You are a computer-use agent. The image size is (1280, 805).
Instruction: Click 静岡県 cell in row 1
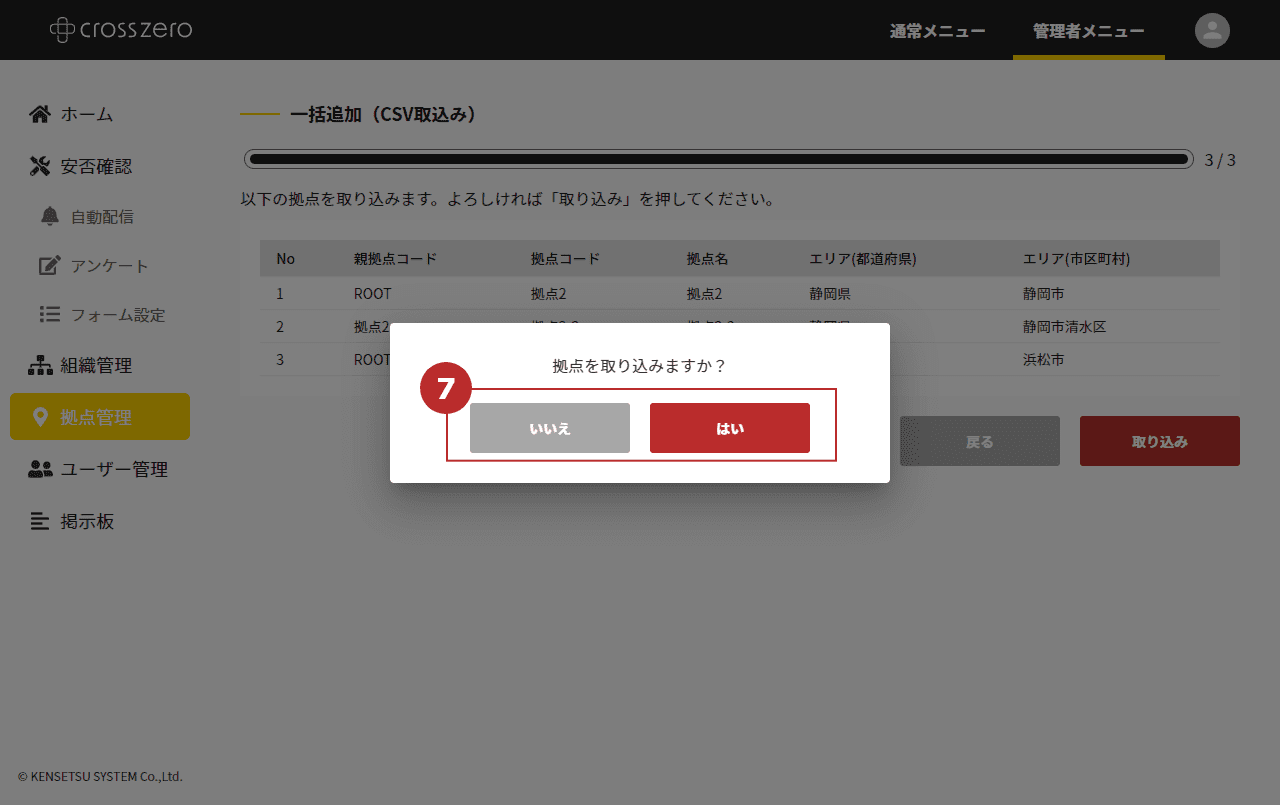pyautogui.click(x=830, y=294)
